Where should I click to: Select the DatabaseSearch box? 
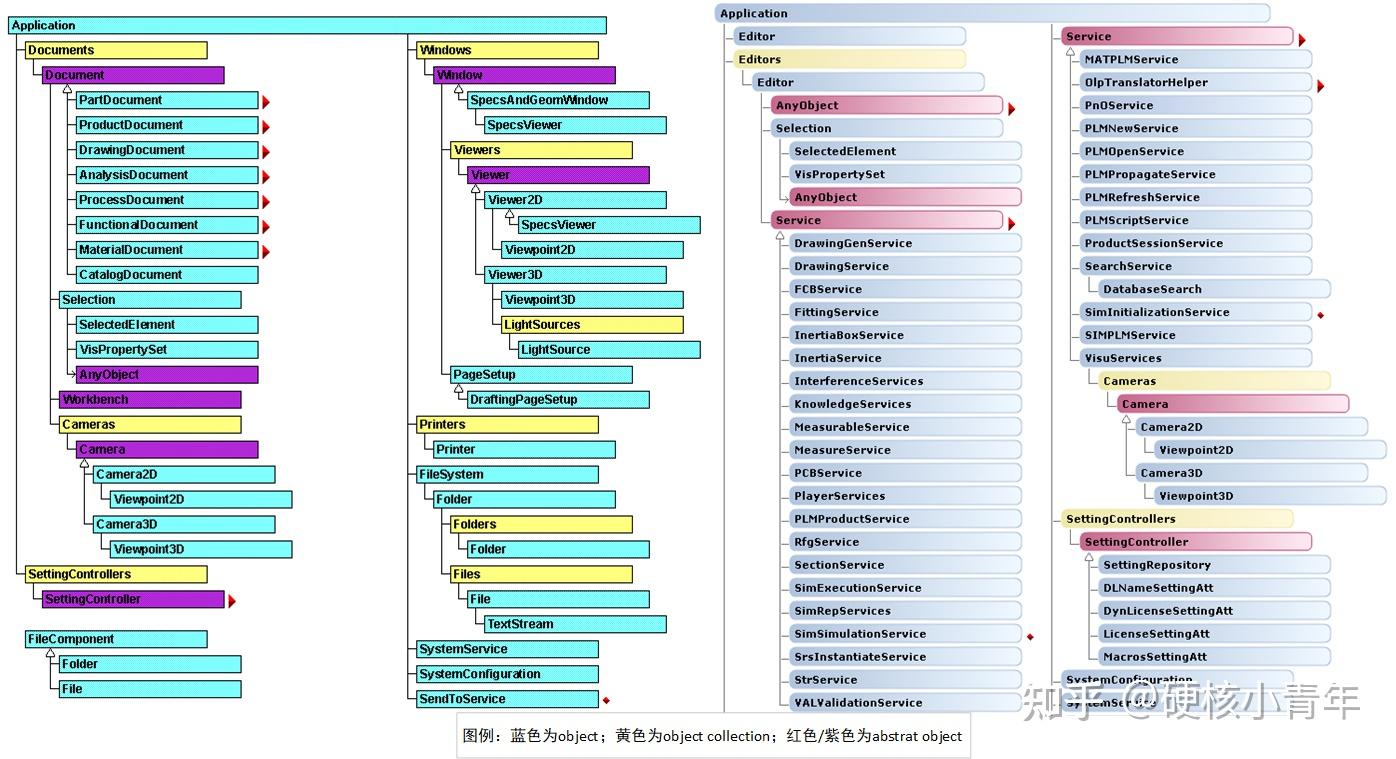tap(1214, 289)
